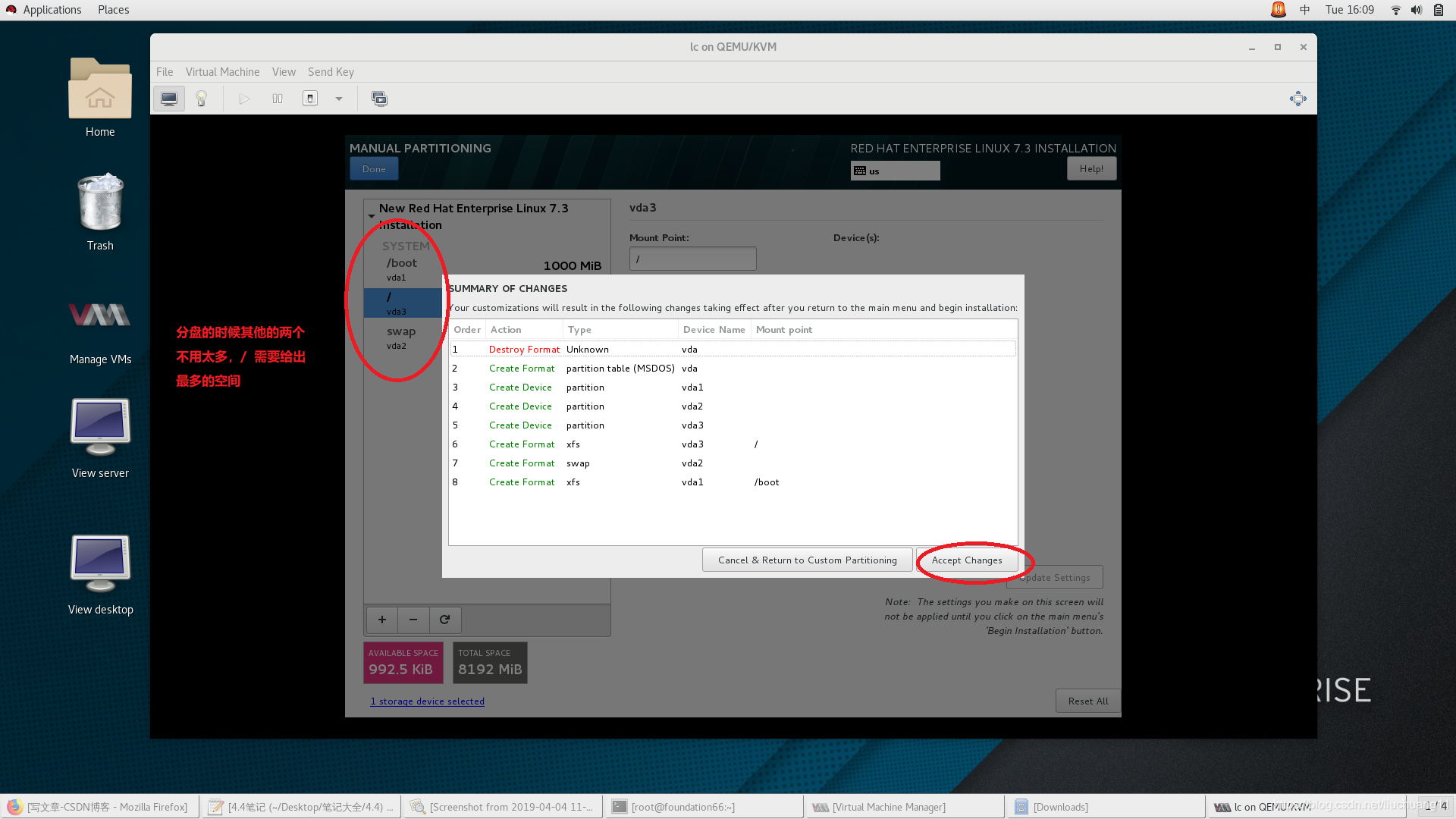Click the Mount Point input field

tap(692, 259)
